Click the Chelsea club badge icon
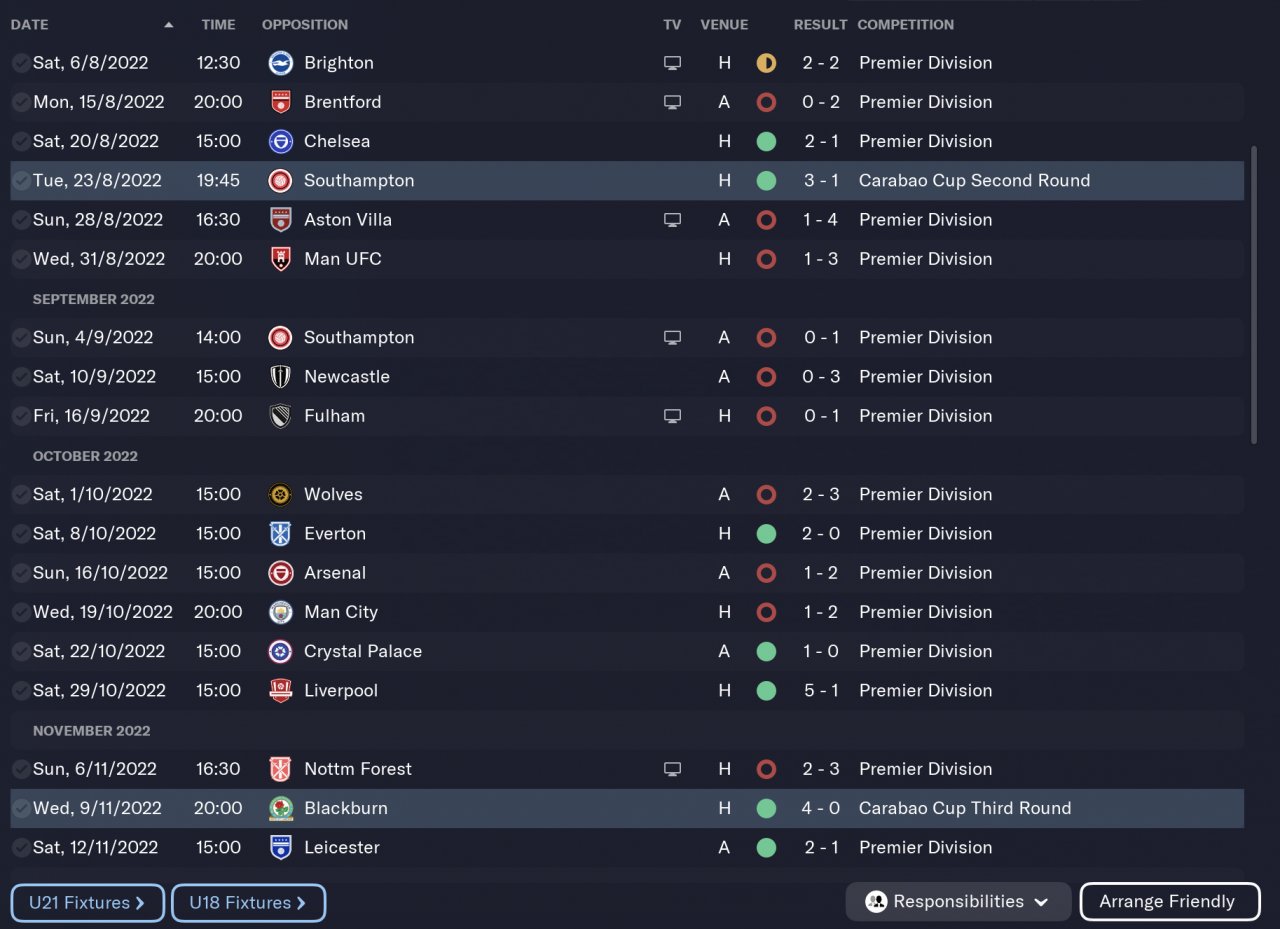Screen dimensions: 1280x929 (x=281, y=141)
